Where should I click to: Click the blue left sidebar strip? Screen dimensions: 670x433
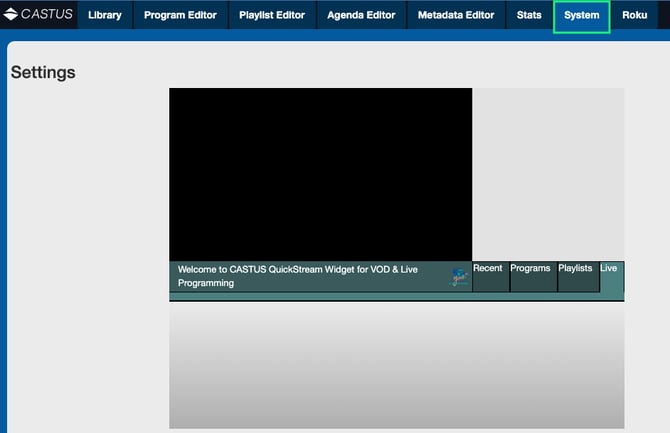(3, 240)
